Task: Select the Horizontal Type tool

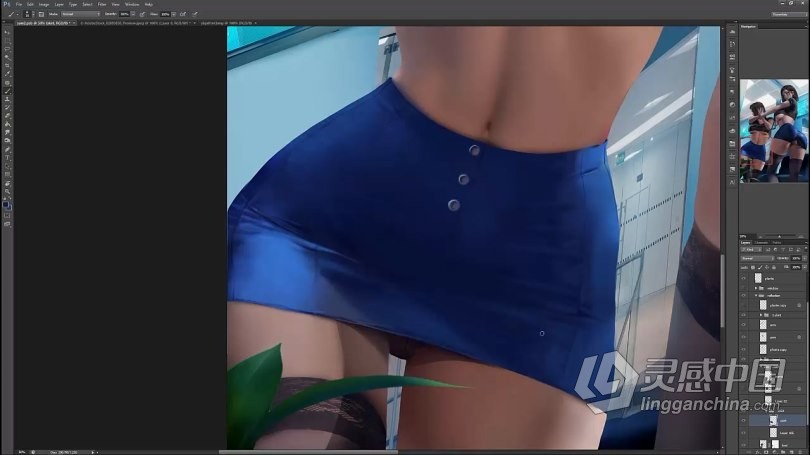Action: [7, 158]
